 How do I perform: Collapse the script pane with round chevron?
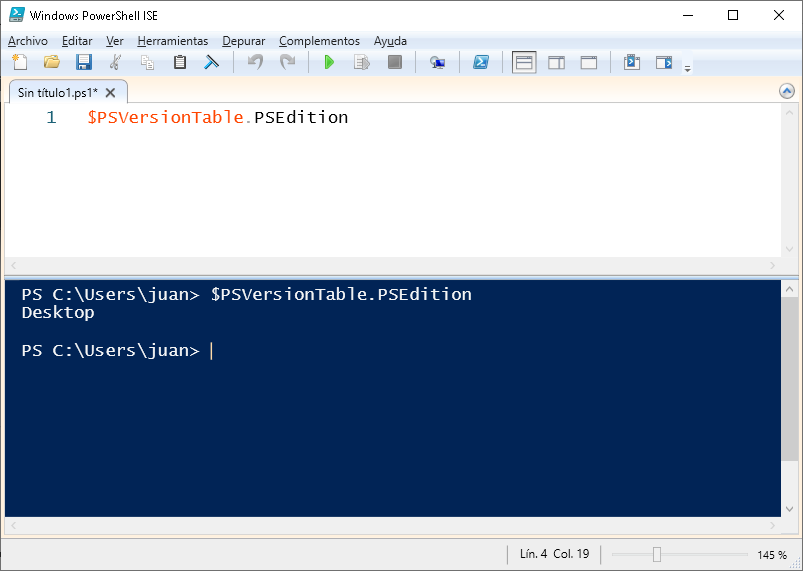787,91
